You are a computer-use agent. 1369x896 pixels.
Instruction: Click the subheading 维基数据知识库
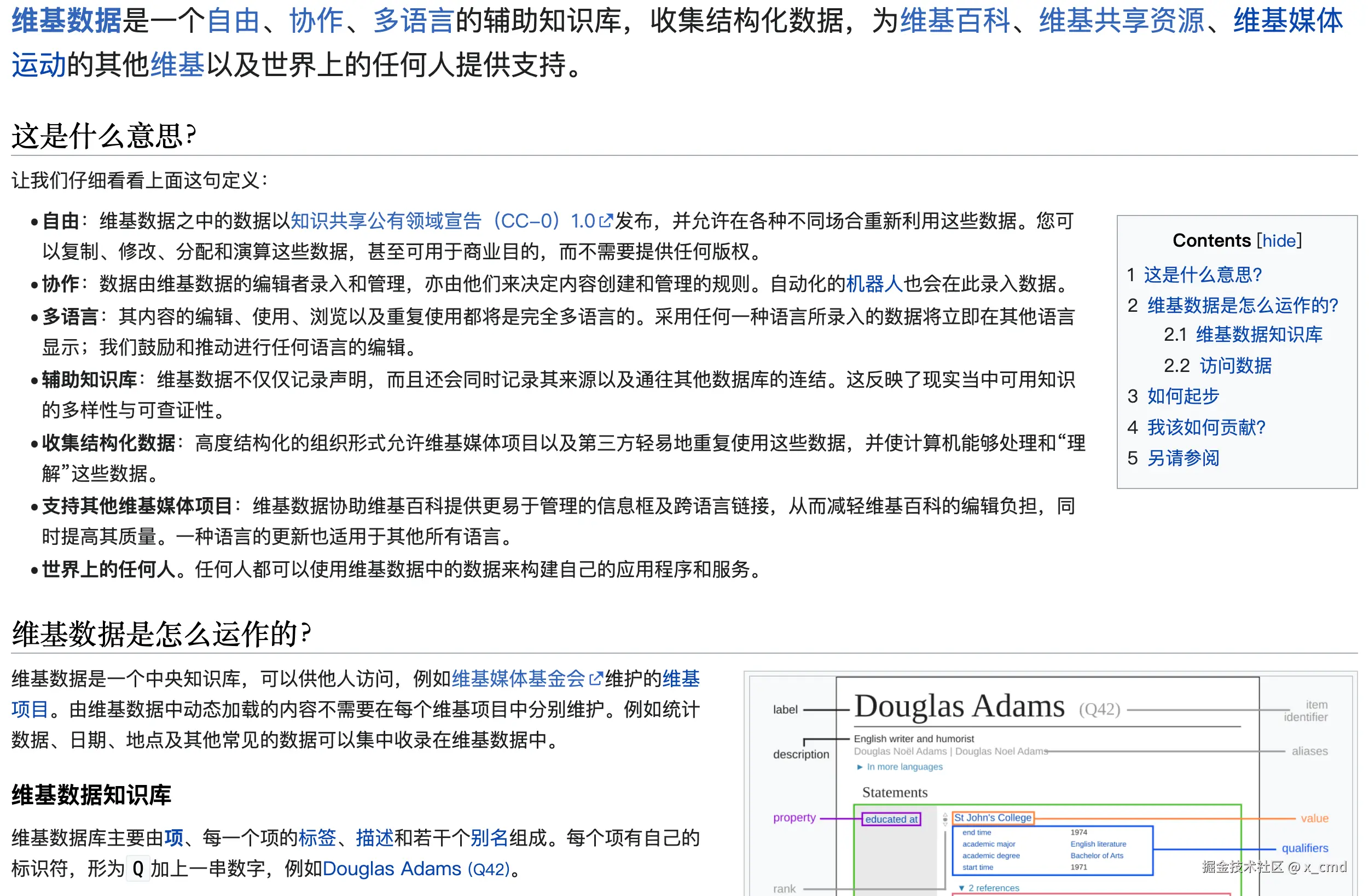tap(91, 795)
